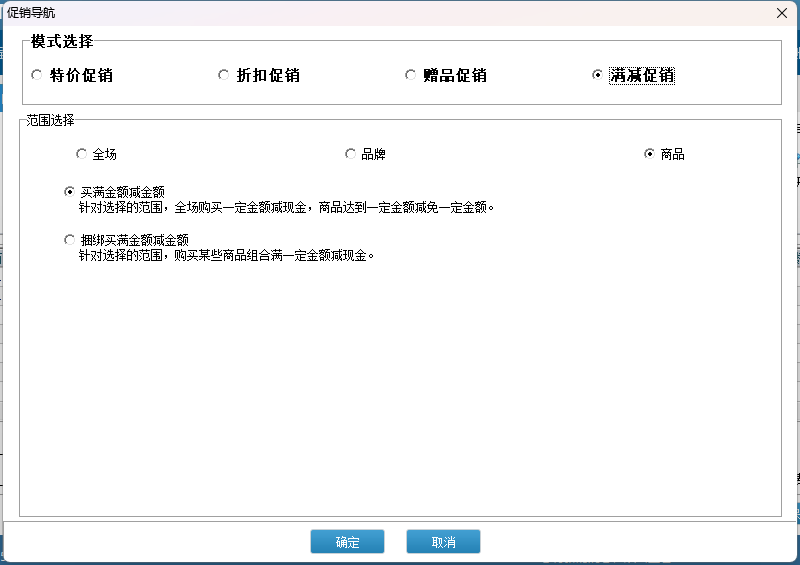Click empty bottom bar left of 确定
800x565 pixels.
coord(150,542)
